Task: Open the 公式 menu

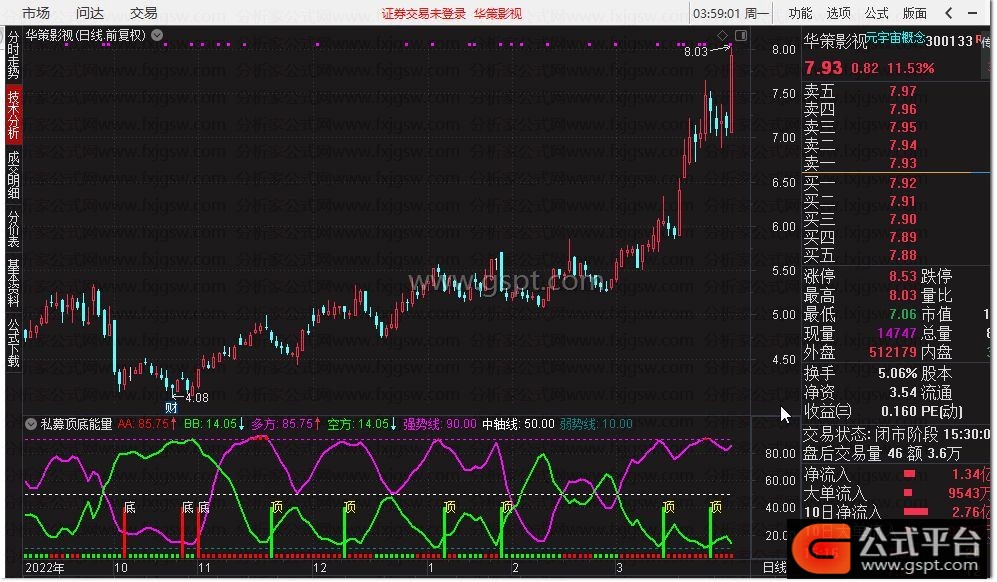Action: point(876,13)
